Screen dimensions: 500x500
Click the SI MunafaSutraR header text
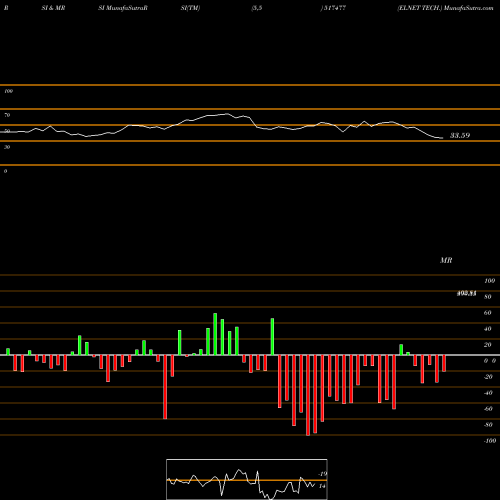(123, 8)
